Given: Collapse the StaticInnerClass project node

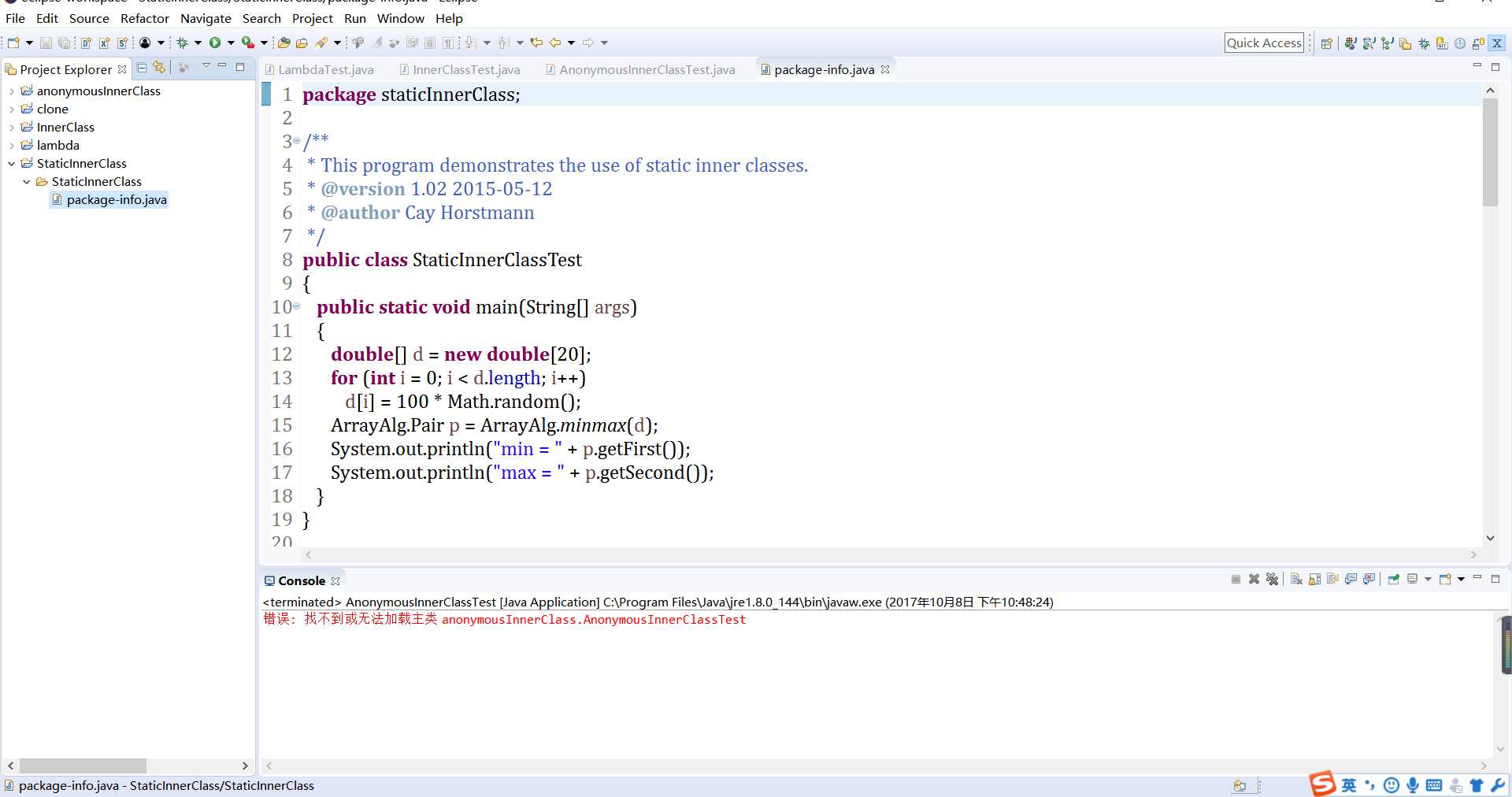Looking at the screenshot, I should [11, 164].
